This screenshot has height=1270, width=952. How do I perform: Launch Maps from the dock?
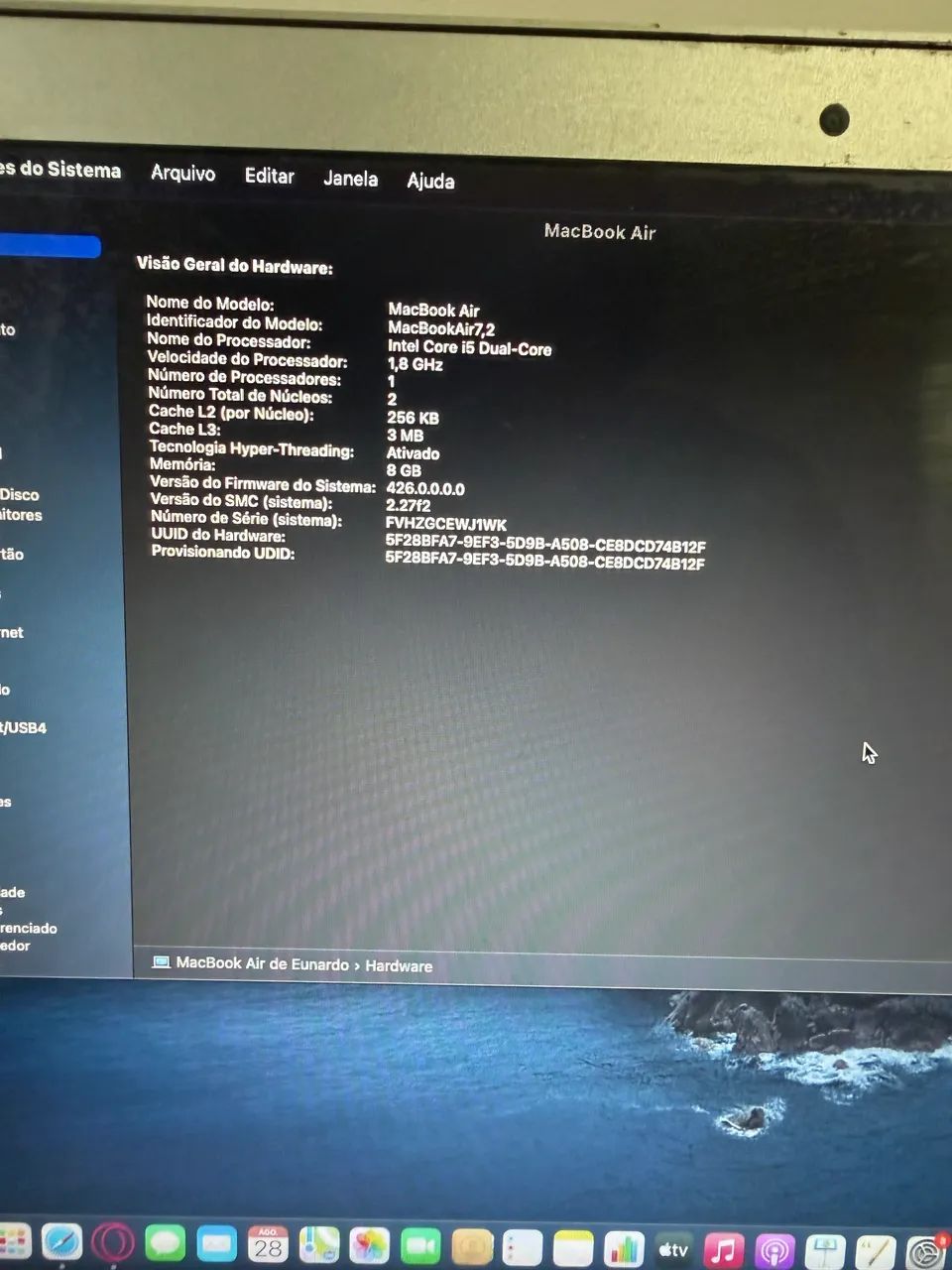[319, 1246]
